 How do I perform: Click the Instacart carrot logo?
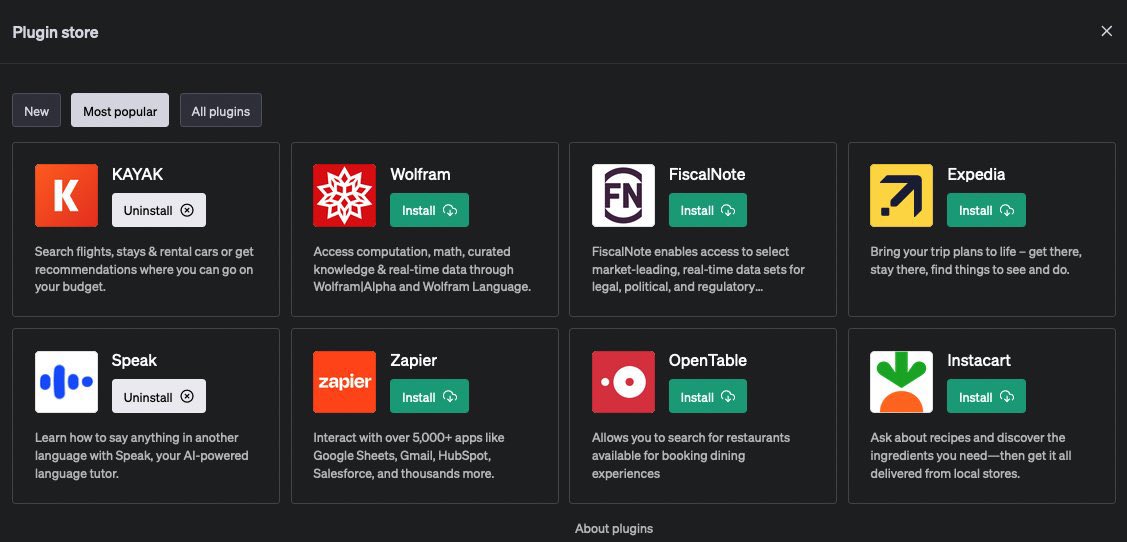(x=901, y=382)
